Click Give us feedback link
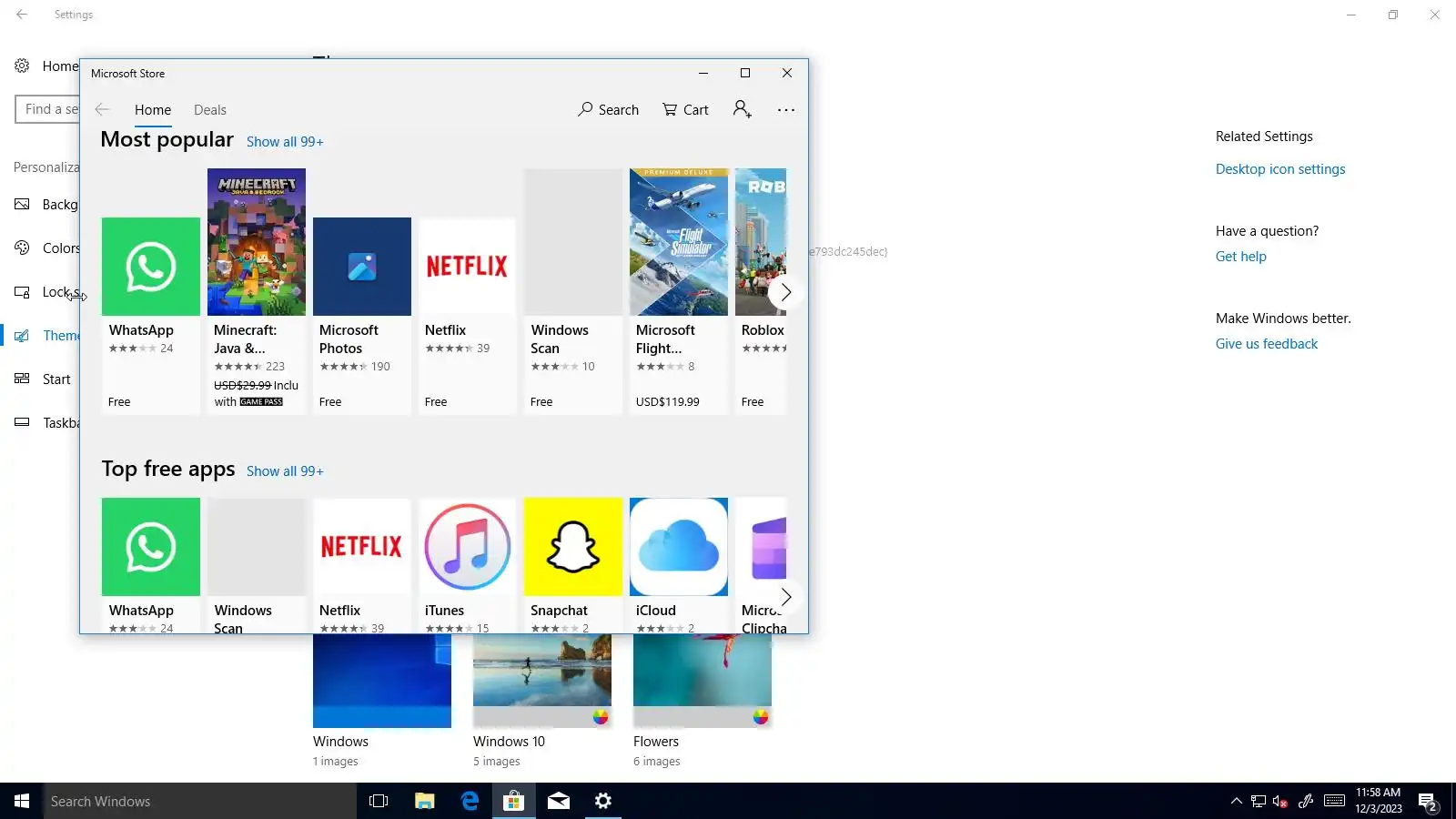Screen dimensions: 1456x819 pyautogui.click(x=1267, y=344)
